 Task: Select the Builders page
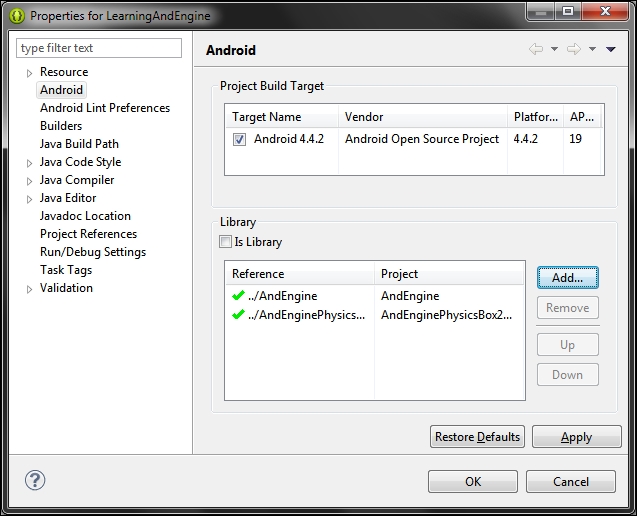coord(61,126)
